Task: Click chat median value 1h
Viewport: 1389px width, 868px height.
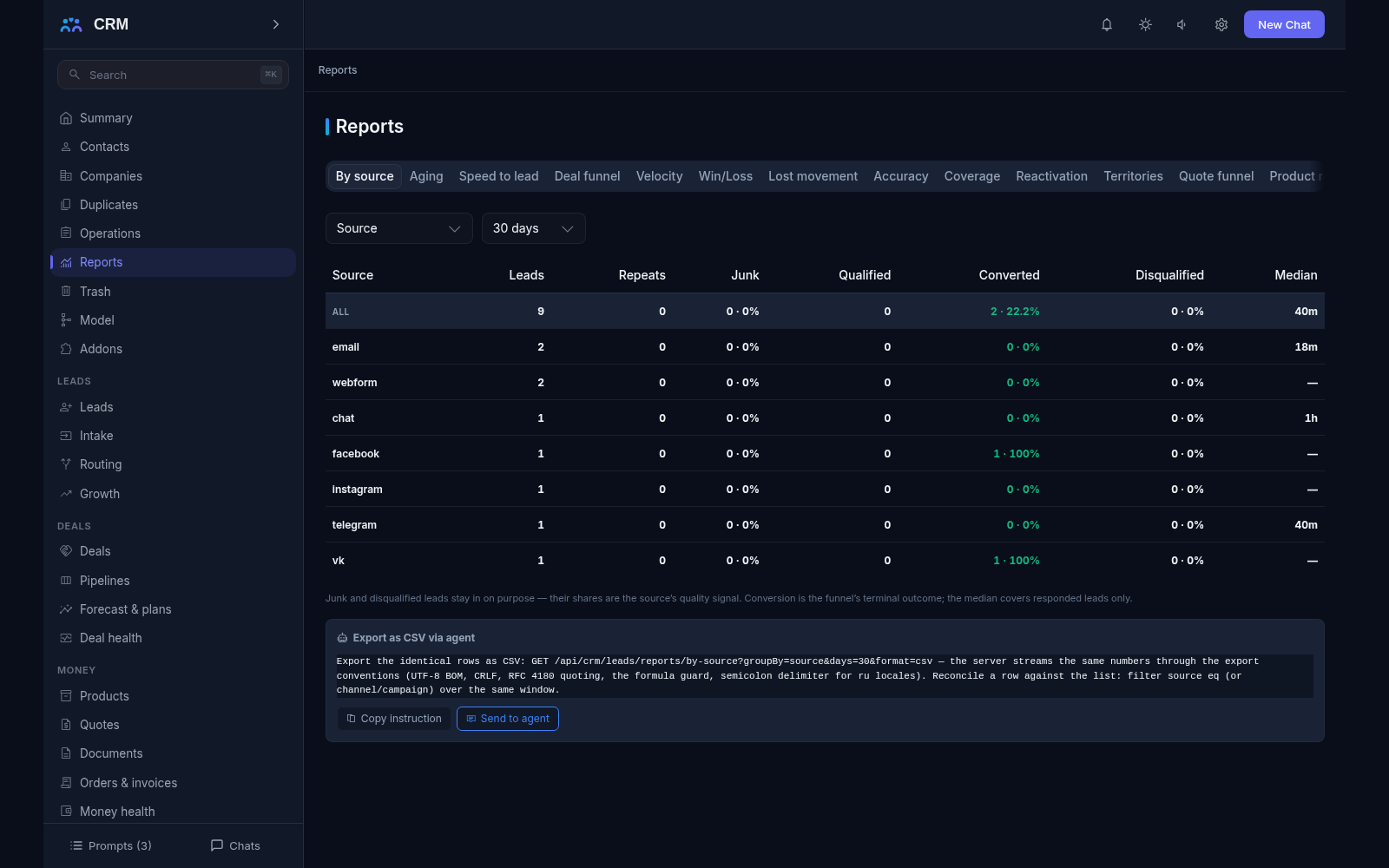Action: (1311, 418)
